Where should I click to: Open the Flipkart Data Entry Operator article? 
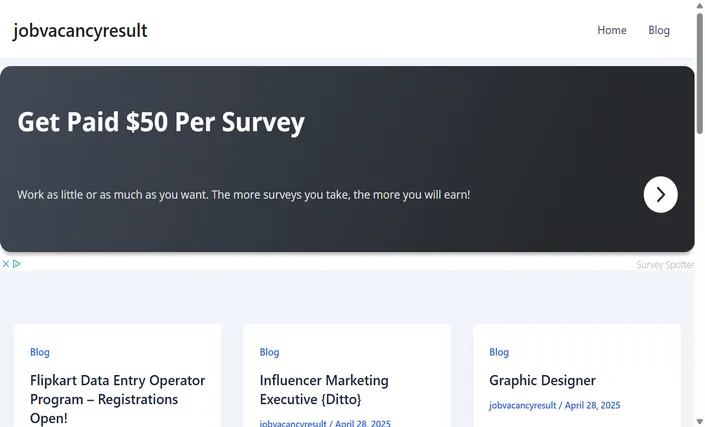[x=117, y=399]
